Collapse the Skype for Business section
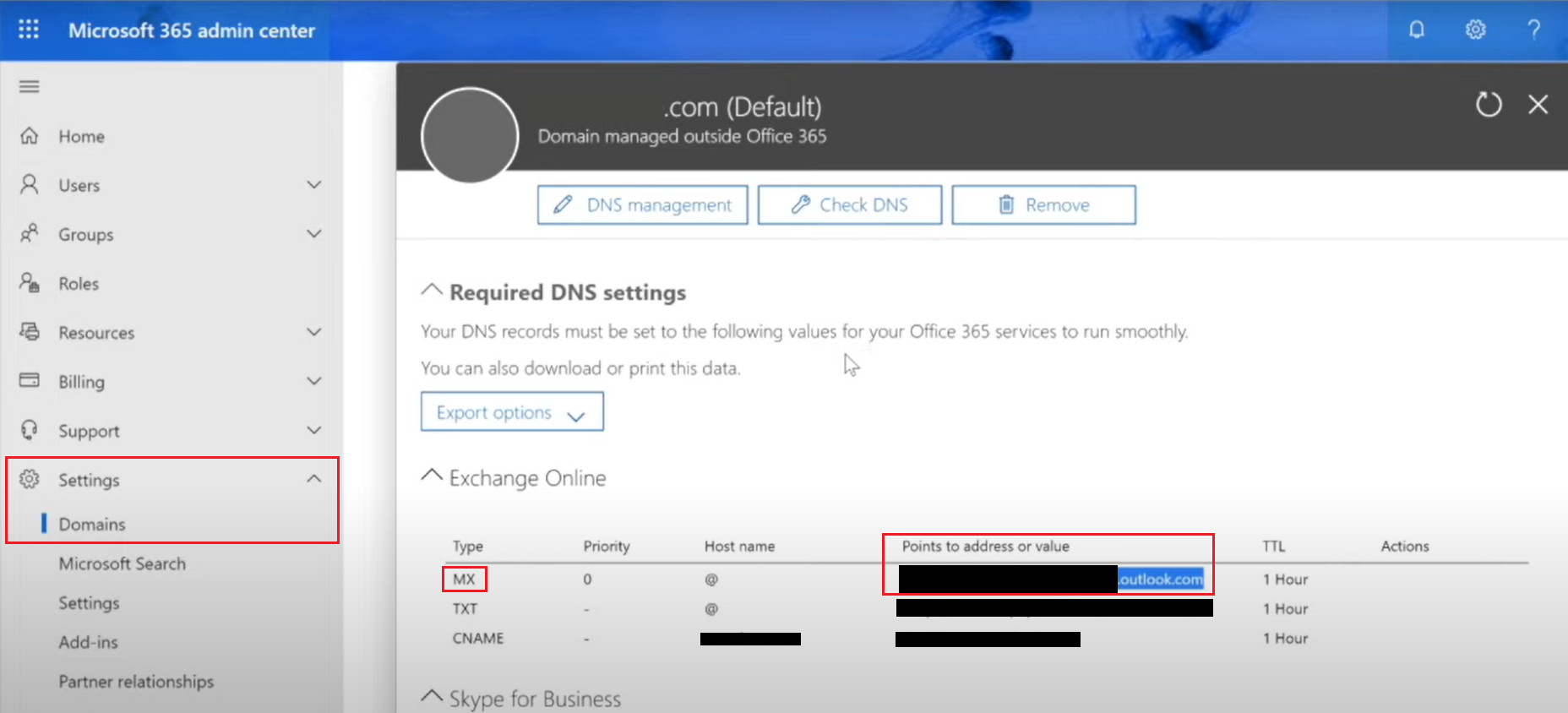The width and height of the screenshot is (1568, 713). 432,697
